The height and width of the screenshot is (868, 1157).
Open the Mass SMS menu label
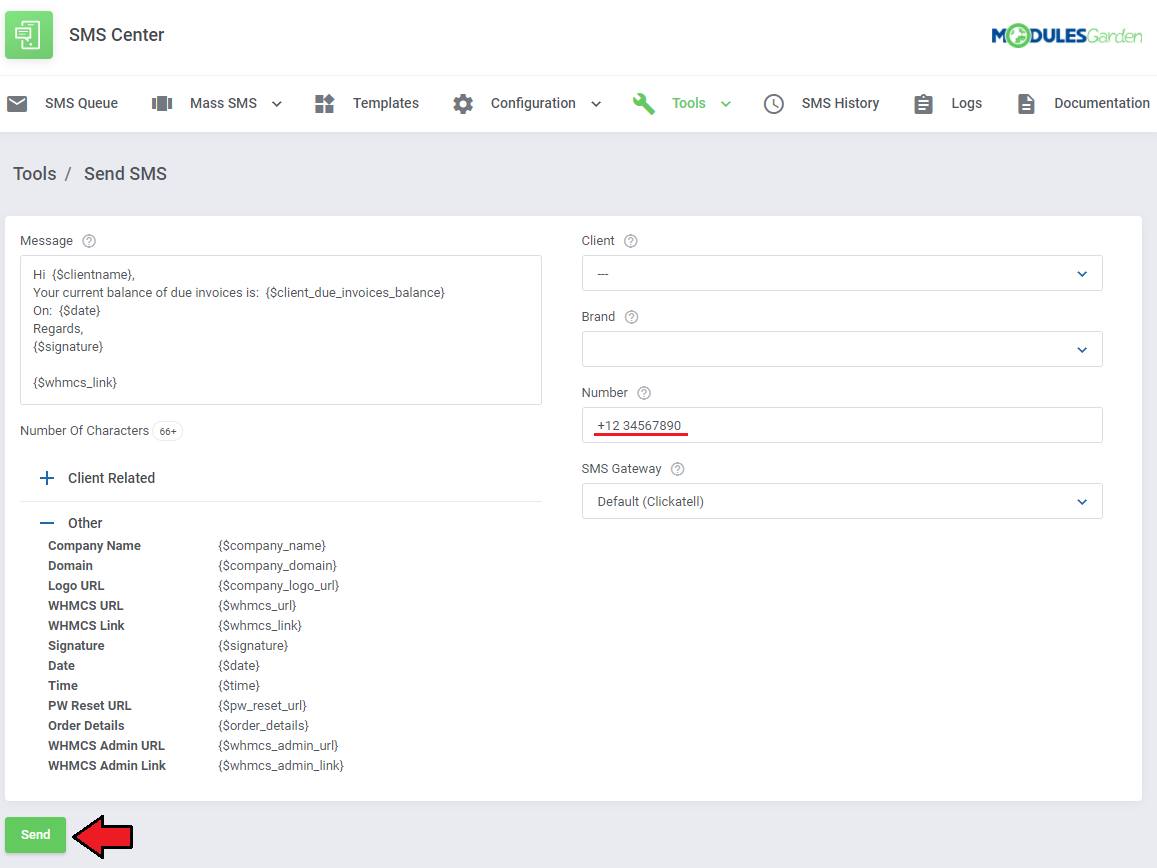pyautogui.click(x=224, y=103)
